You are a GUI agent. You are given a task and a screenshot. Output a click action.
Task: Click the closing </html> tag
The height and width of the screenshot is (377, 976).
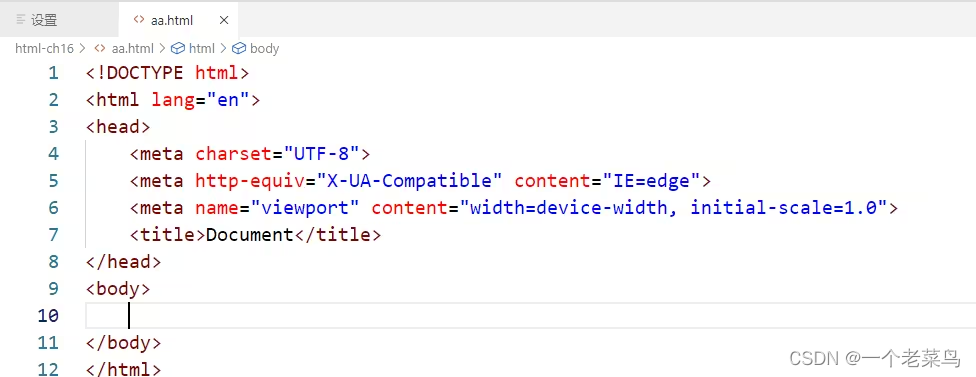(x=123, y=370)
